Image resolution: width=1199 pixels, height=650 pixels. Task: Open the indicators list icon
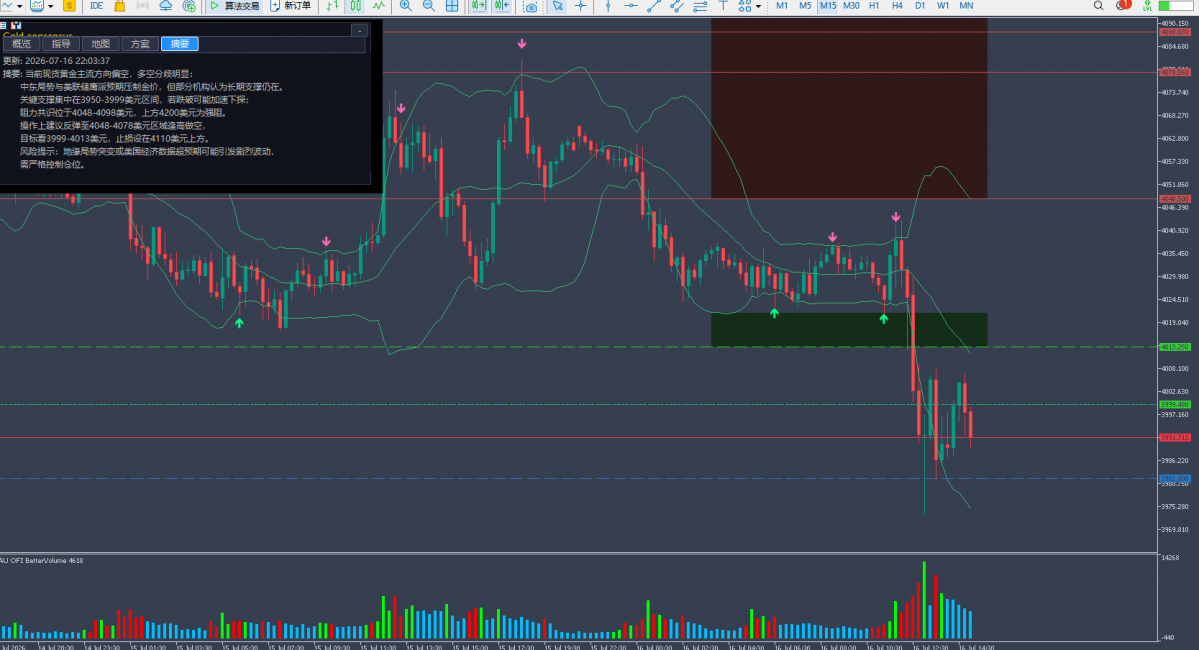click(37, 6)
